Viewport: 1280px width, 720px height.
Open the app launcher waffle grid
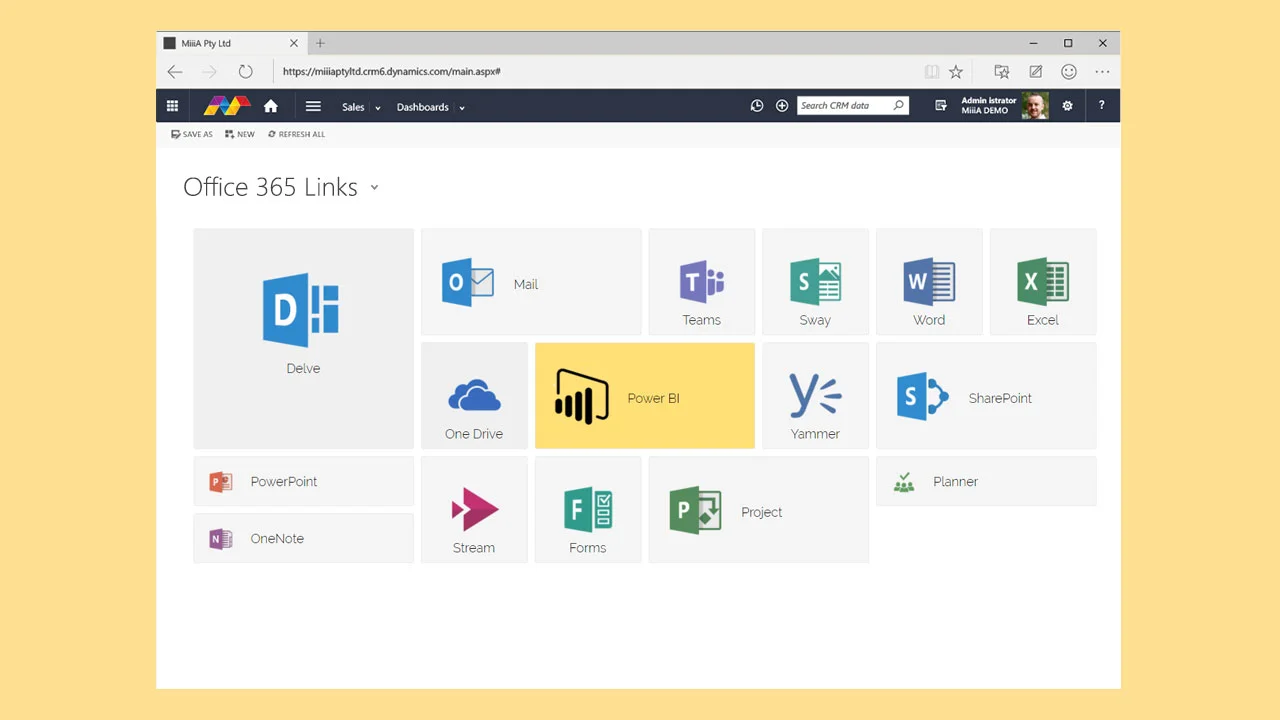[172, 106]
